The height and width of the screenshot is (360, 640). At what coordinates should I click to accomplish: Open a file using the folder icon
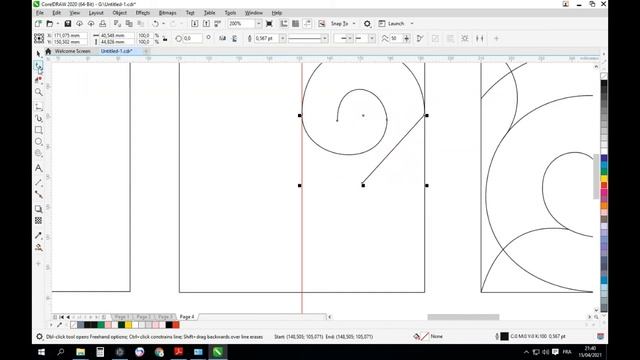click(50, 24)
